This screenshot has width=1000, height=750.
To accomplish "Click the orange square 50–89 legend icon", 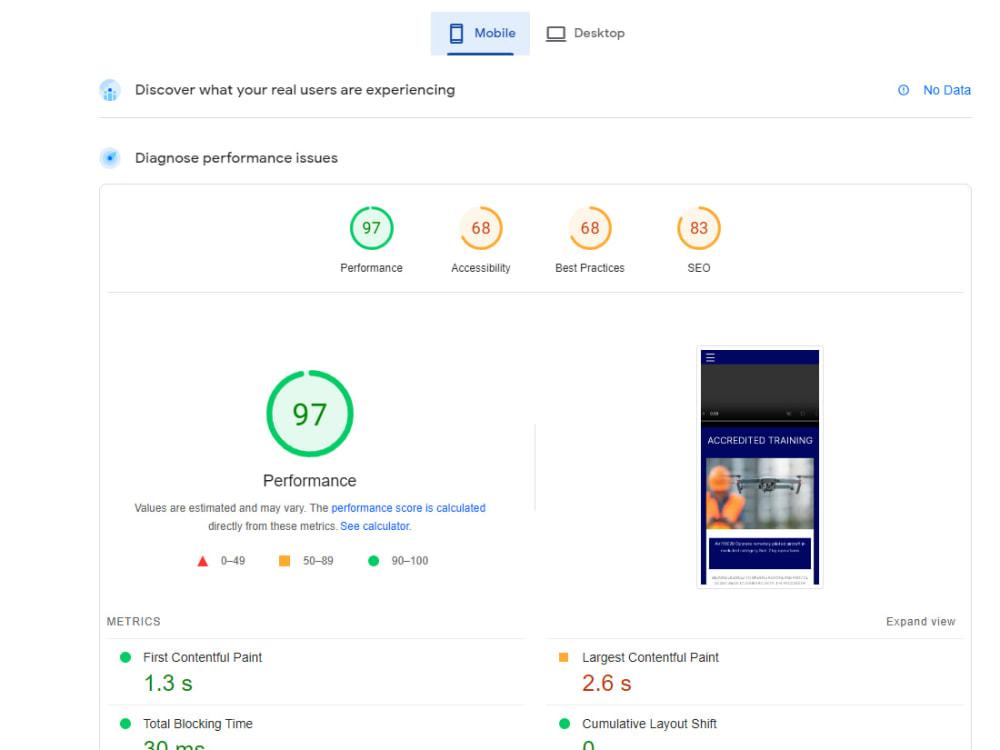I will [x=284, y=561].
